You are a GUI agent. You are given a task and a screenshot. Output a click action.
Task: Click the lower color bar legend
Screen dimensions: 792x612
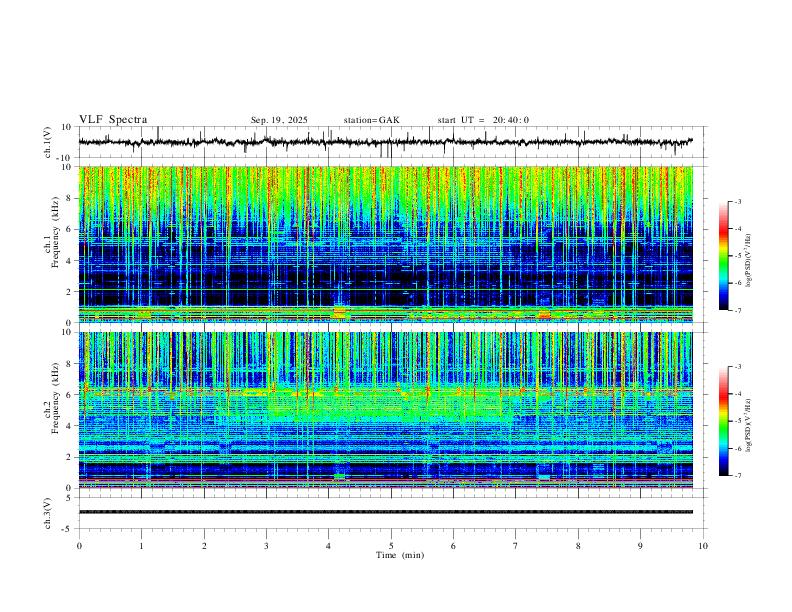pos(723,421)
